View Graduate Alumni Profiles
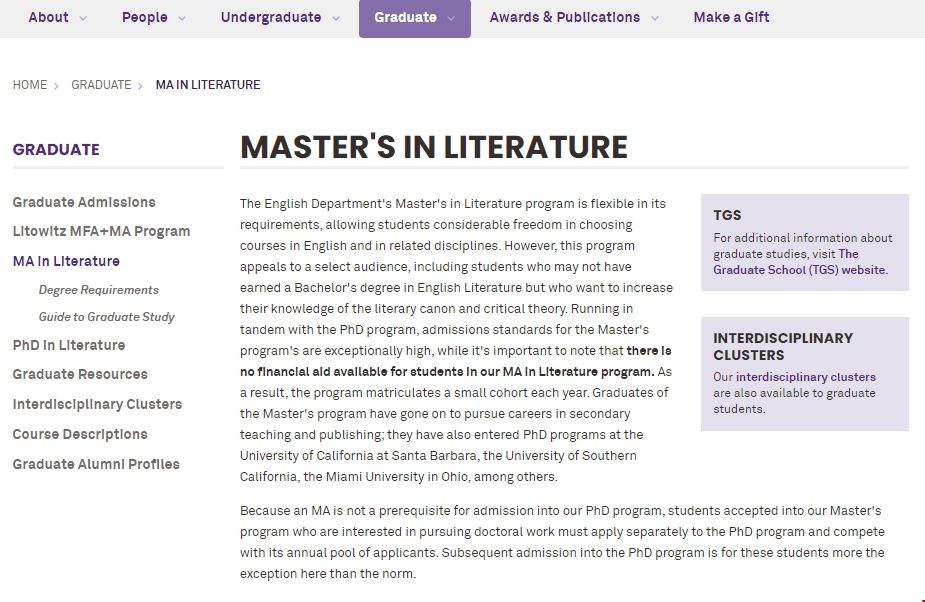Image resolution: width=925 pixels, height=602 pixels. click(96, 464)
